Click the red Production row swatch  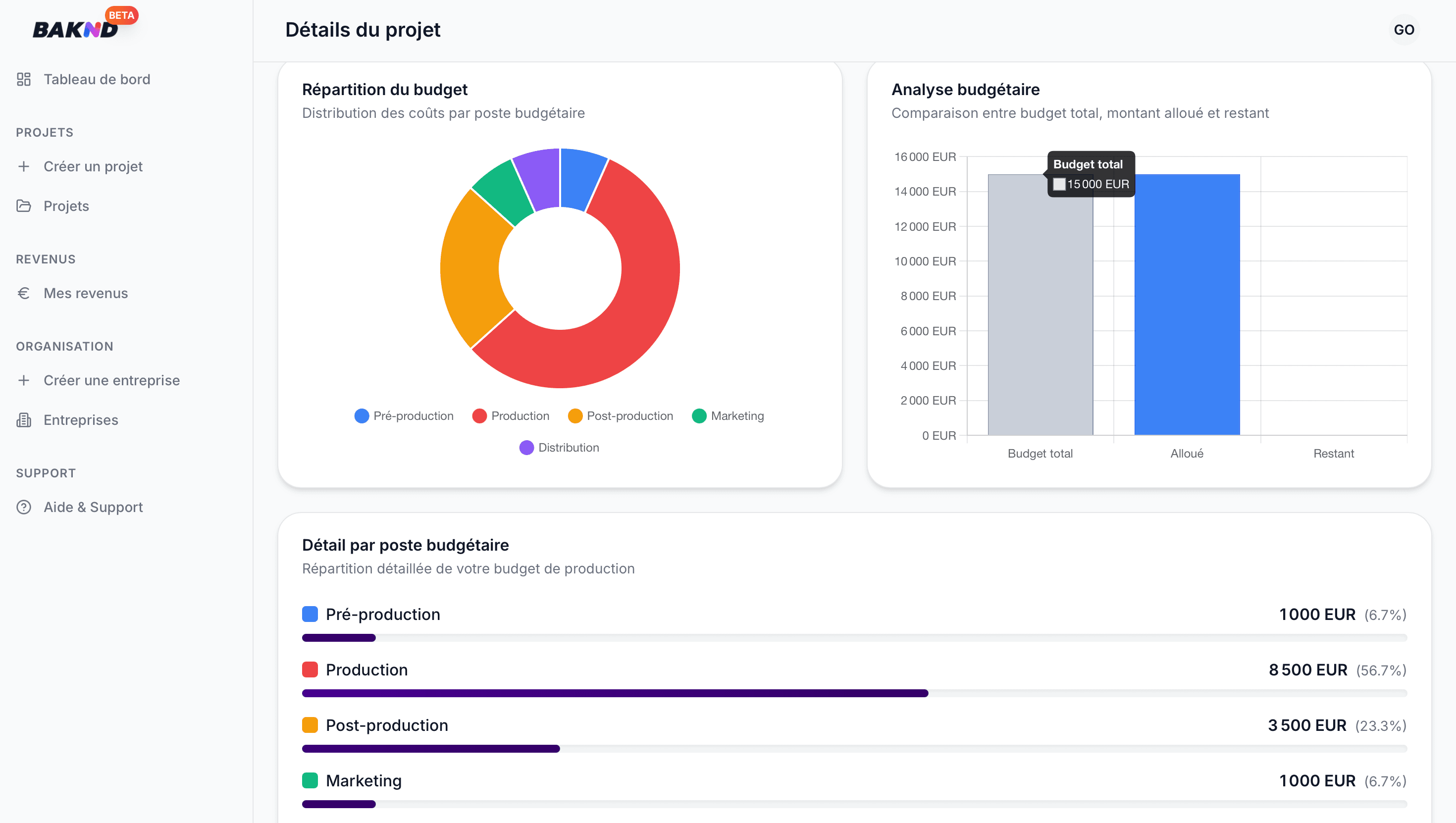click(x=310, y=669)
